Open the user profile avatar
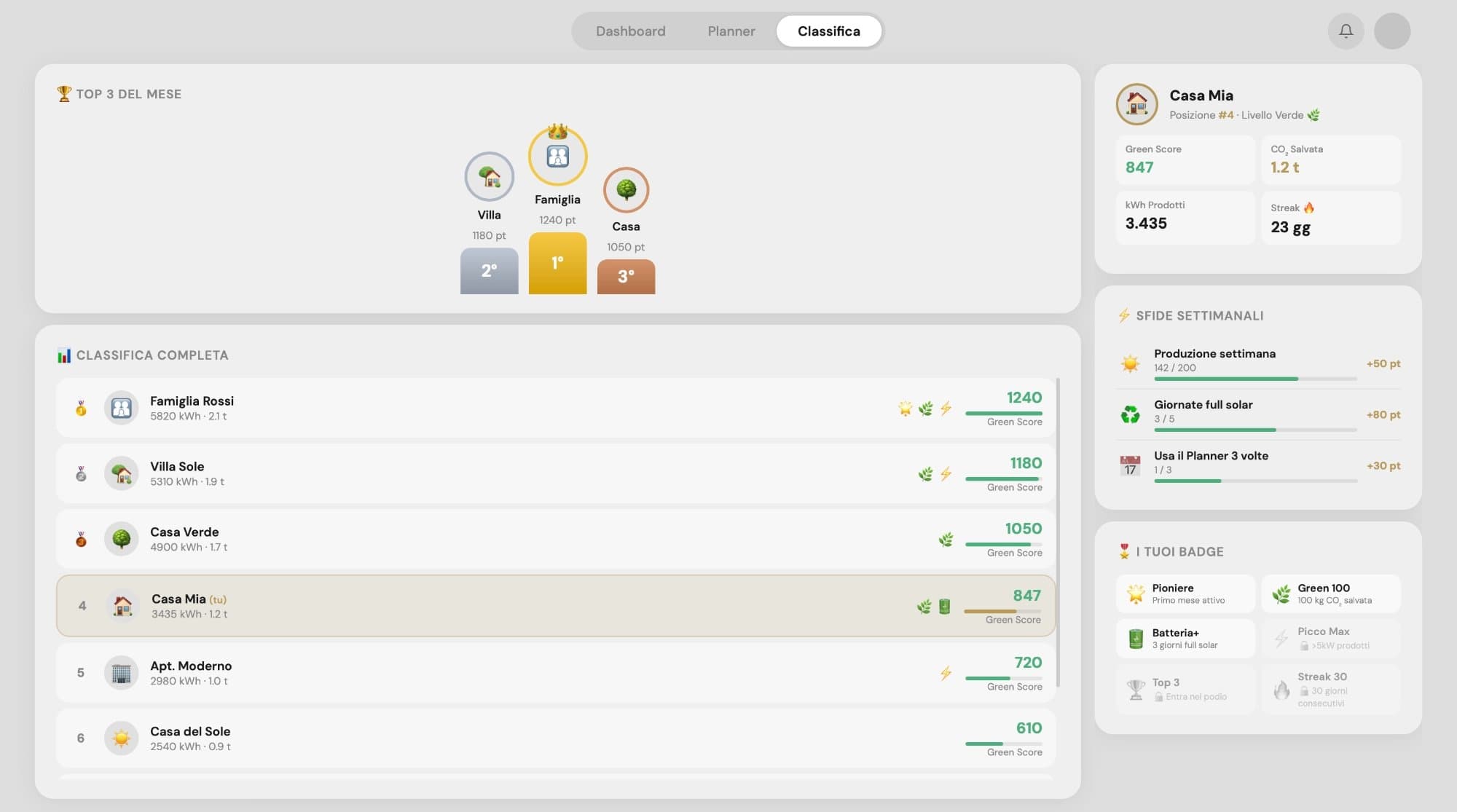Image resolution: width=1457 pixels, height=812 pixels. coord(1391,31)
